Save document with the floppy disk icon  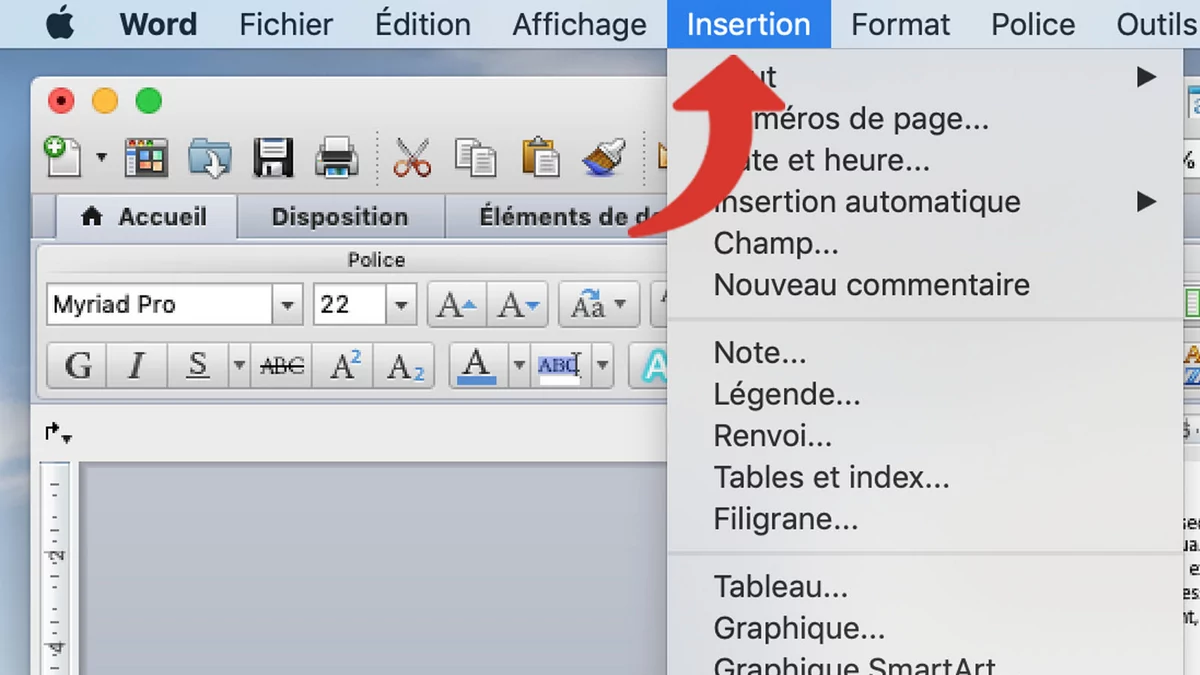273,158
